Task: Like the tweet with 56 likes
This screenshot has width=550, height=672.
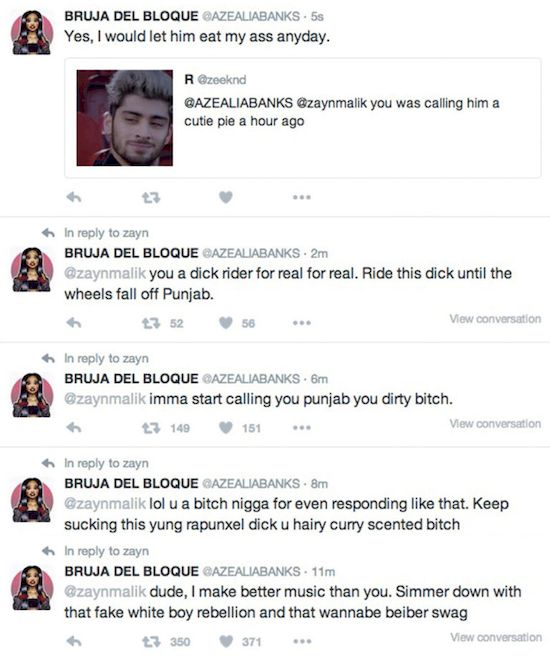Action: pyautogui.click(x=226, y=323)
